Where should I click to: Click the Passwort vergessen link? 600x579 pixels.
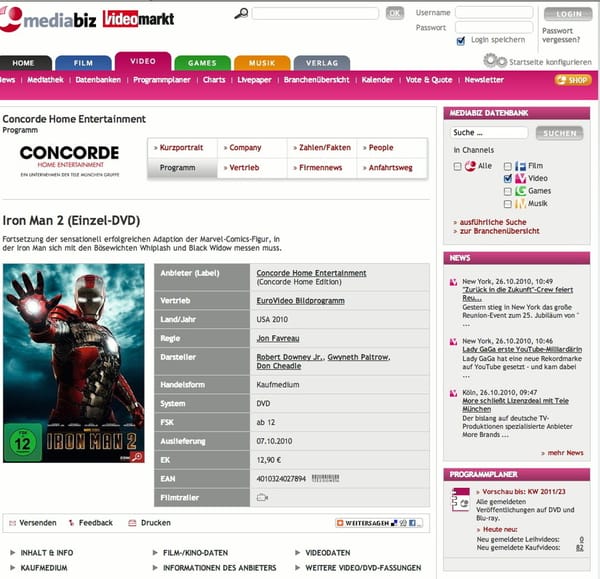(561, 35)
